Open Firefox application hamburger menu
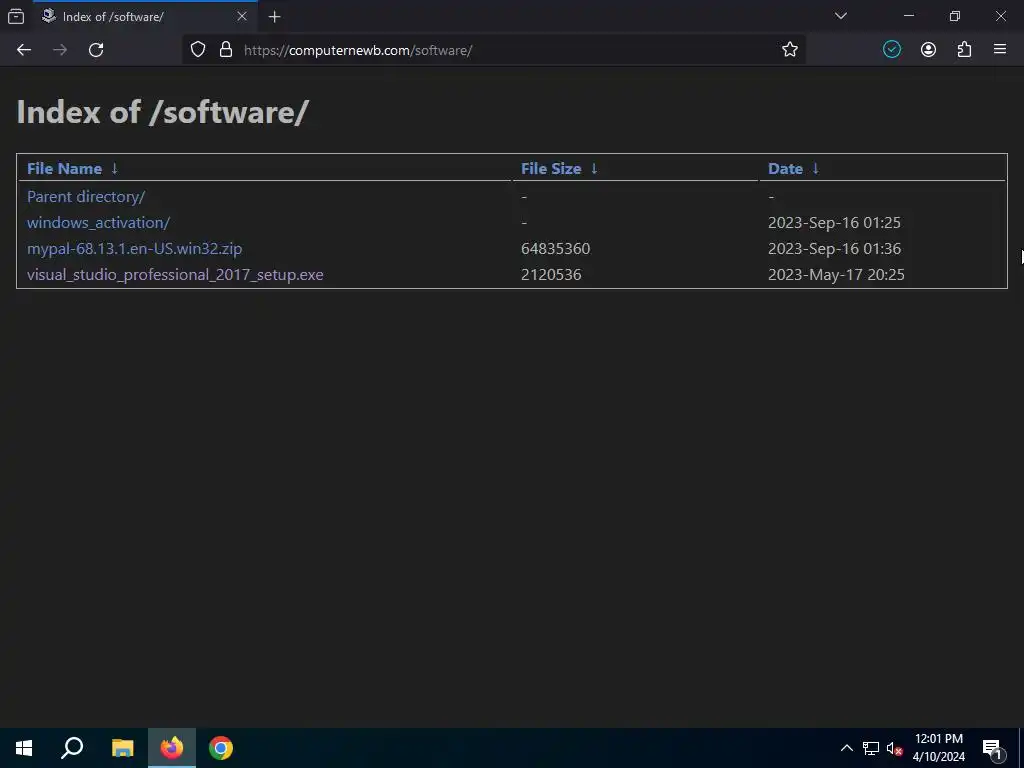This screenshot has width=1024, height=768. (1000, 50)
